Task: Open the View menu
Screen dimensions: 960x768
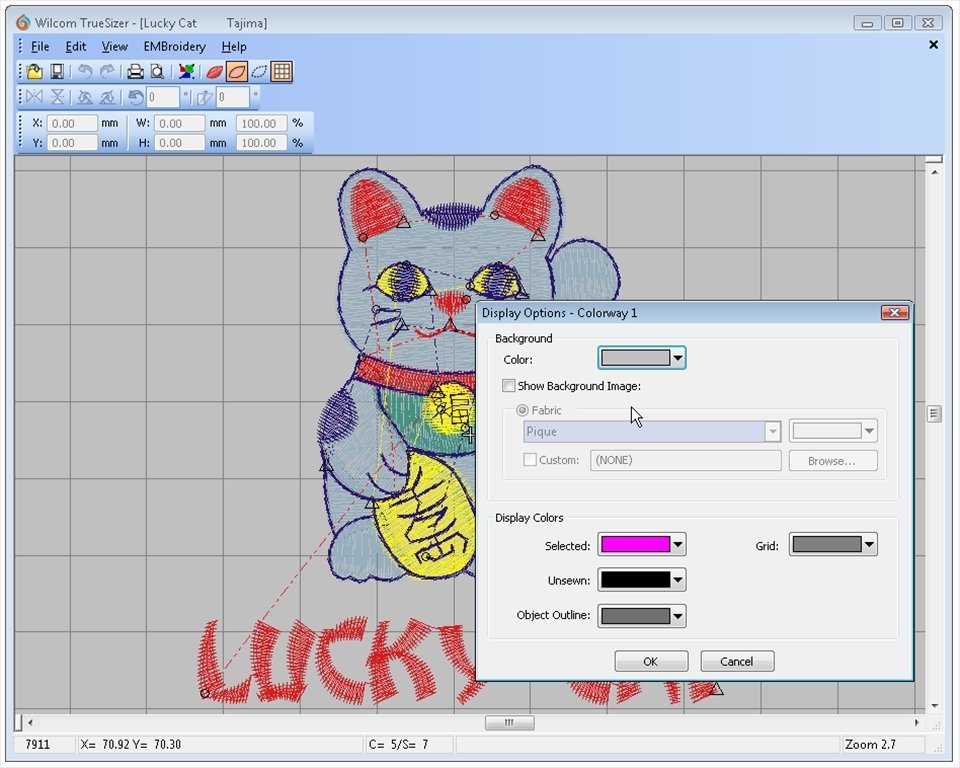Action: [x=114, y=47]
